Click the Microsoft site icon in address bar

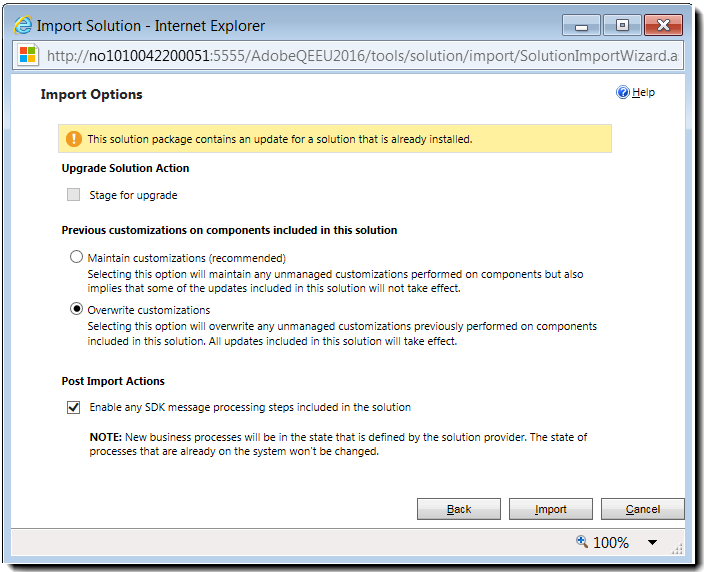pos(28,55)
